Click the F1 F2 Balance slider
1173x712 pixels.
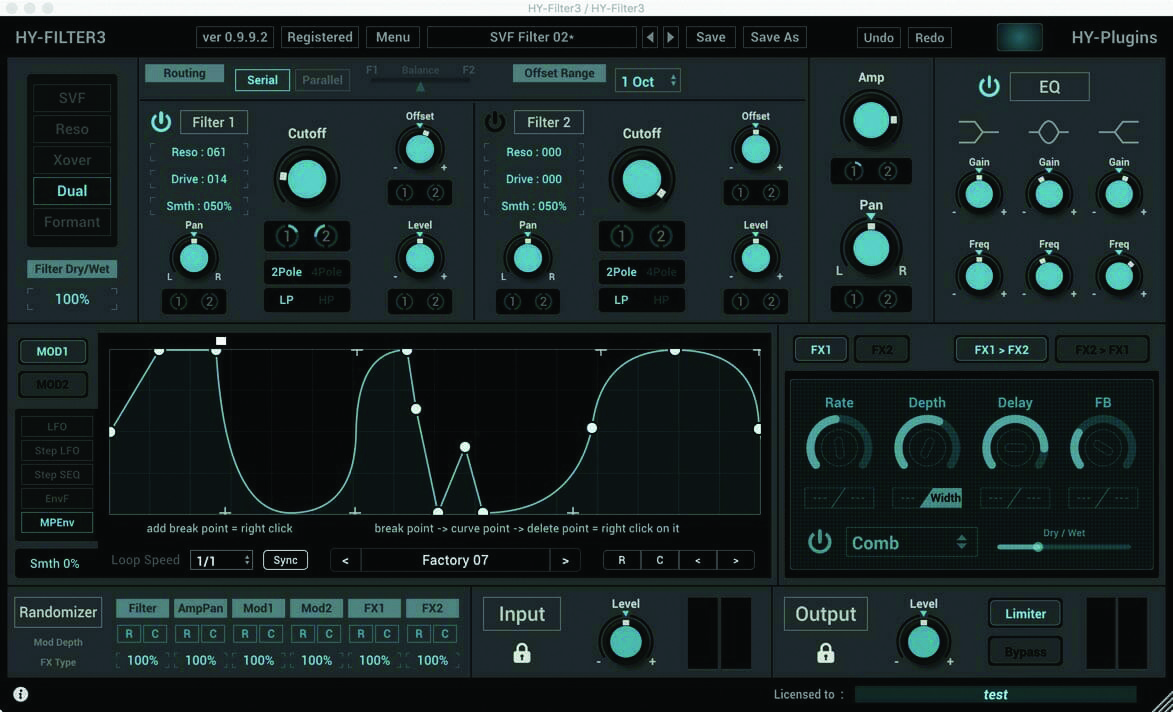click(x=420, y=80)
